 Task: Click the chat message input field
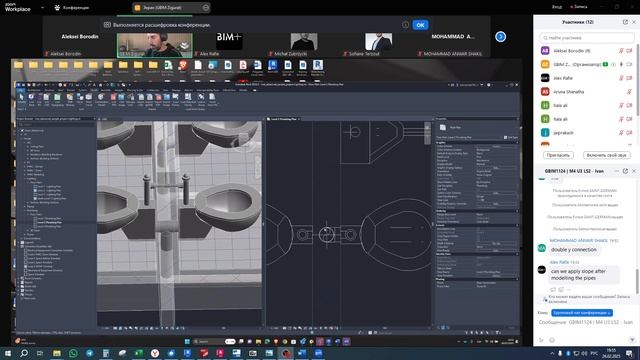tap(586, 322)
